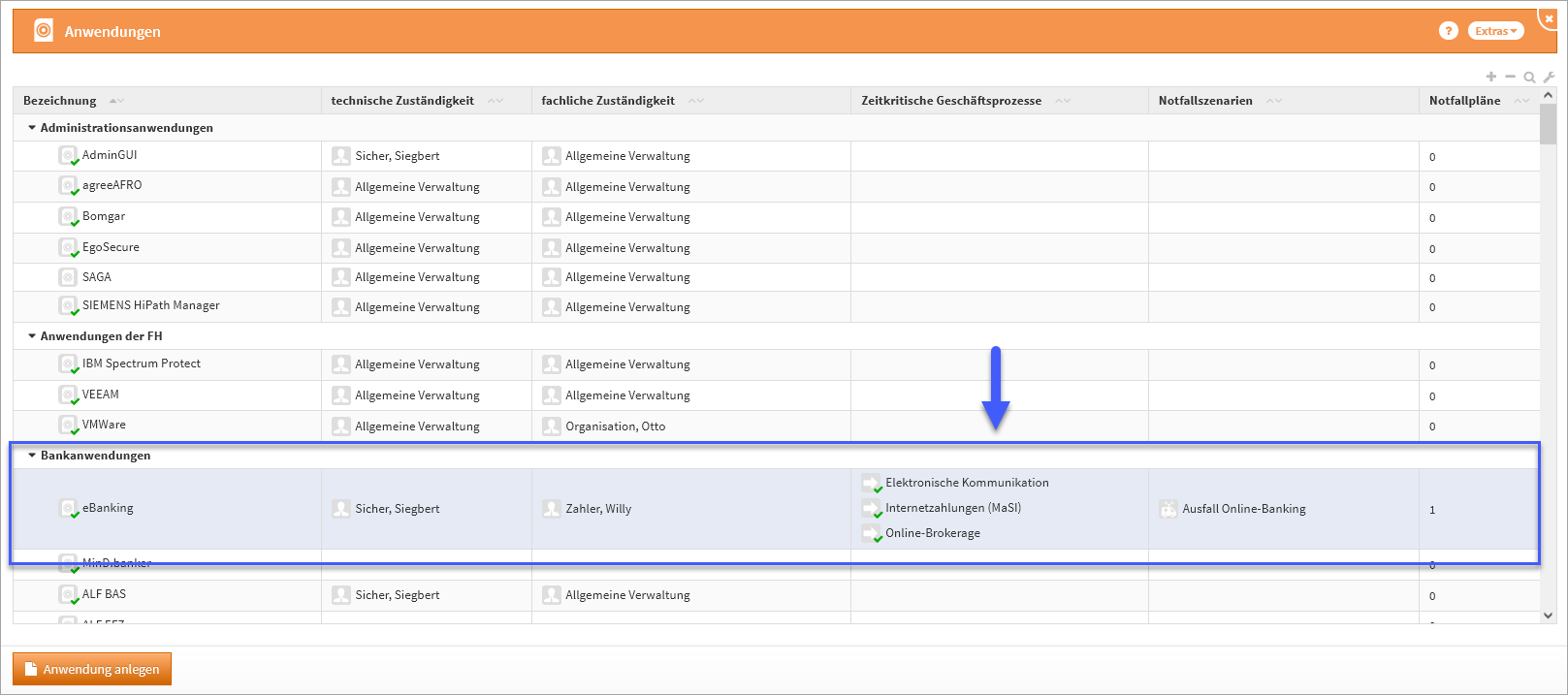Sort by the Notfallszenarien column header
The image size is (1568, 695).
click(1205, 101)
